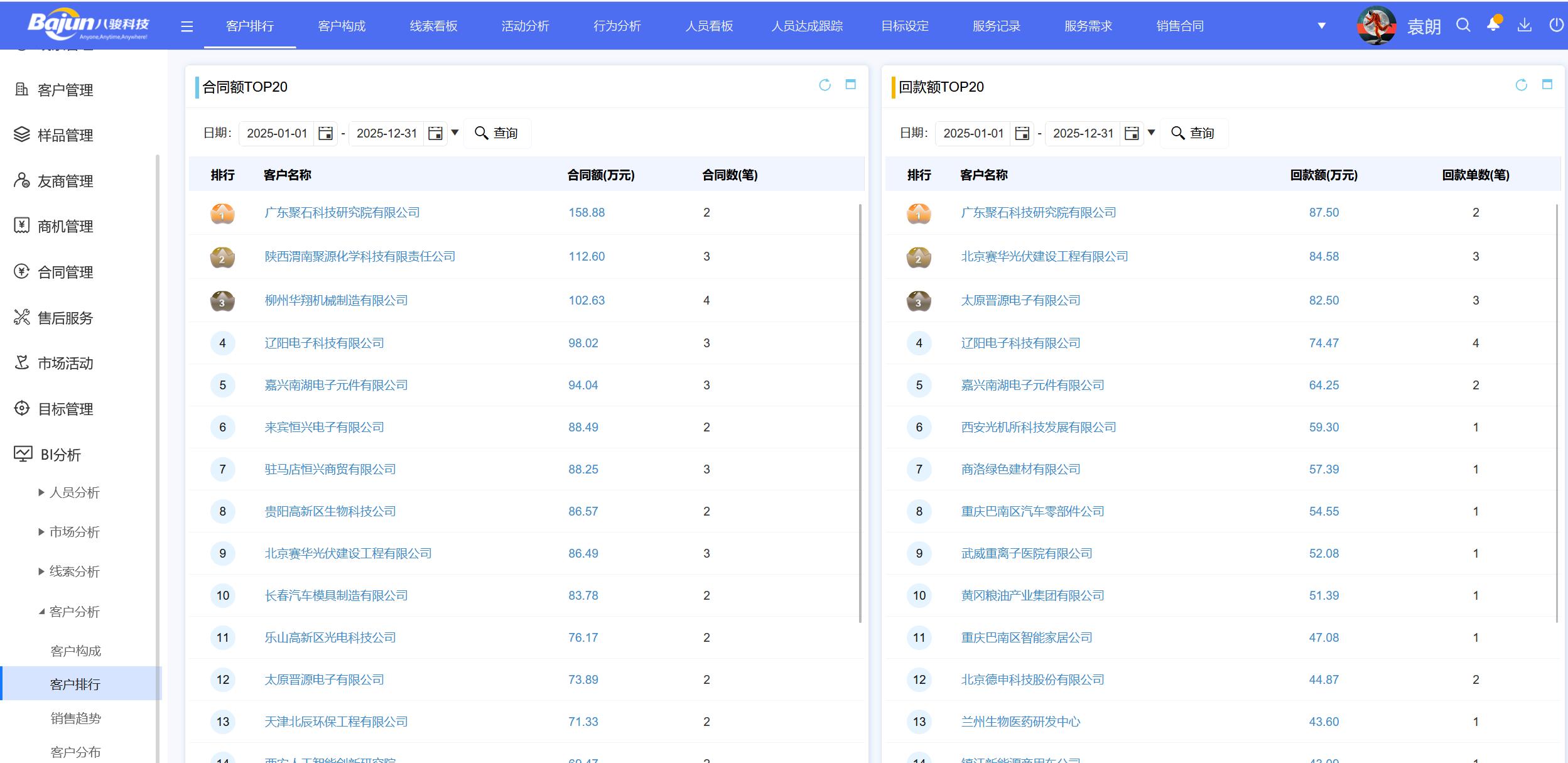Click the 合同额TOP20 table vertical scrollbar
Viewport: 1568px width, 763px height.
(x=860, y=412)
